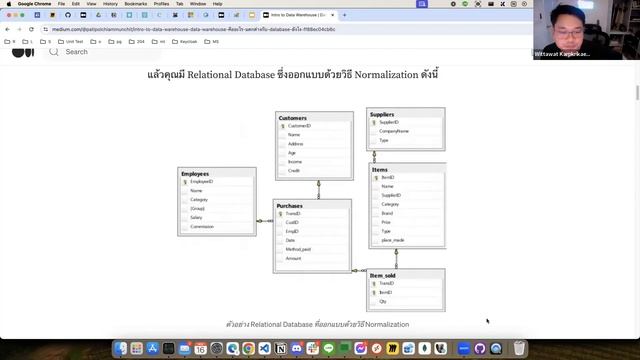
Task: Open the Google Chrome menu
Action: tap(34, 4)
